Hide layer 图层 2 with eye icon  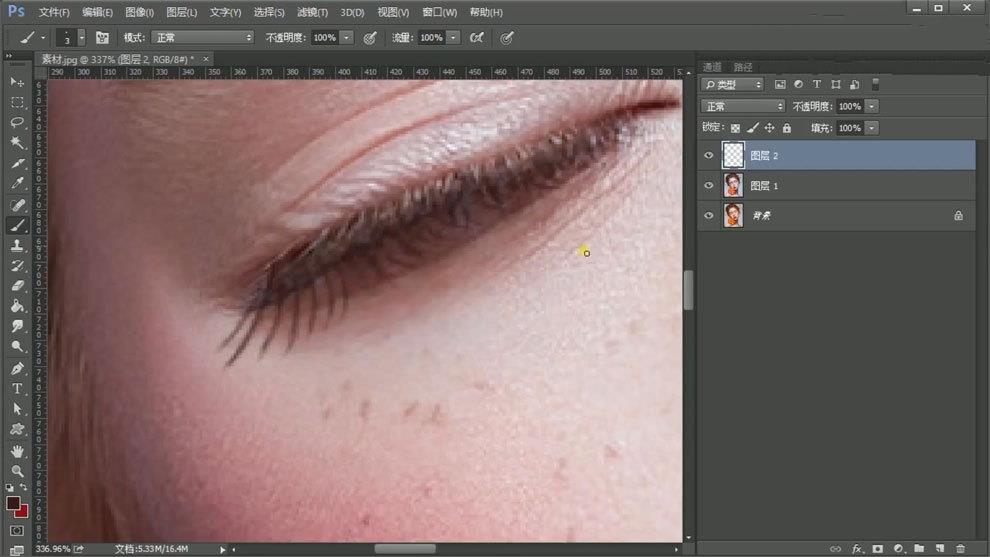709,155
